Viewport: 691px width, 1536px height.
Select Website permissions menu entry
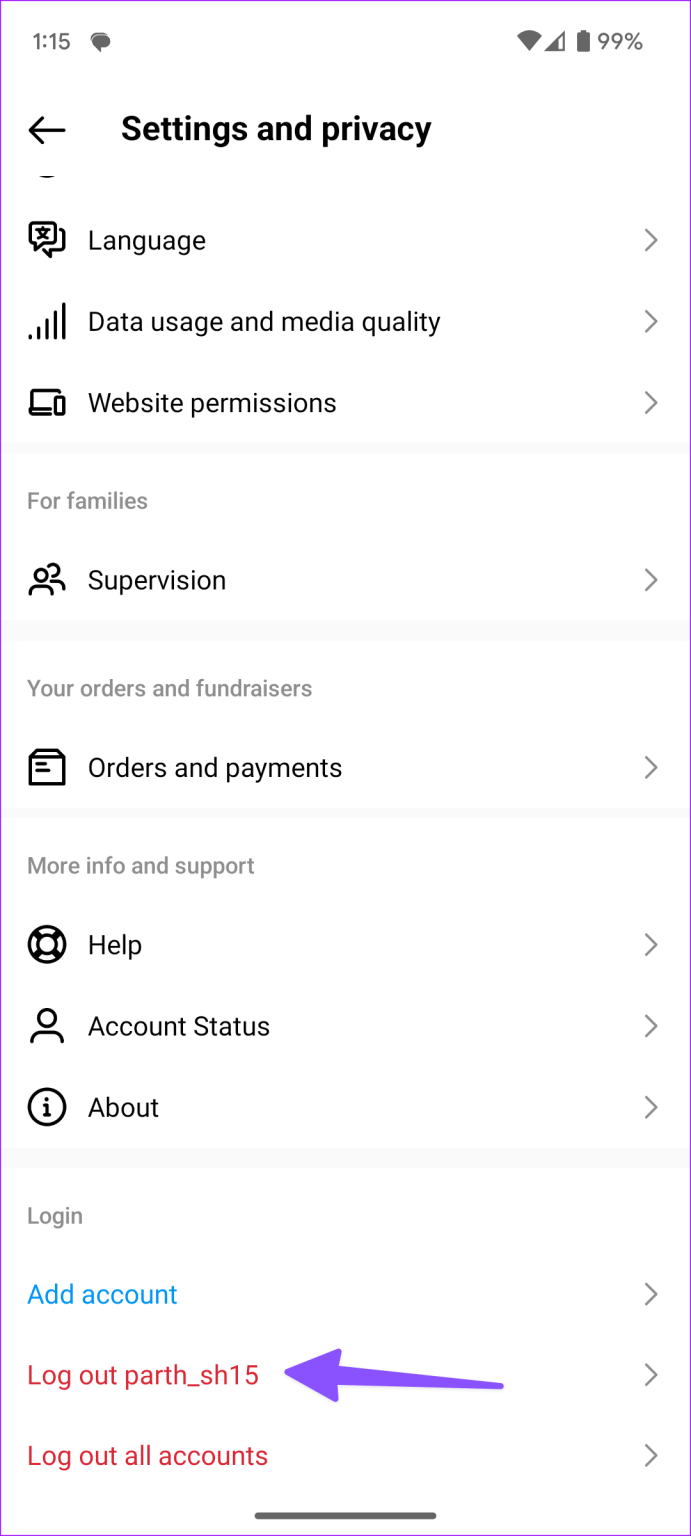(212, 403)
